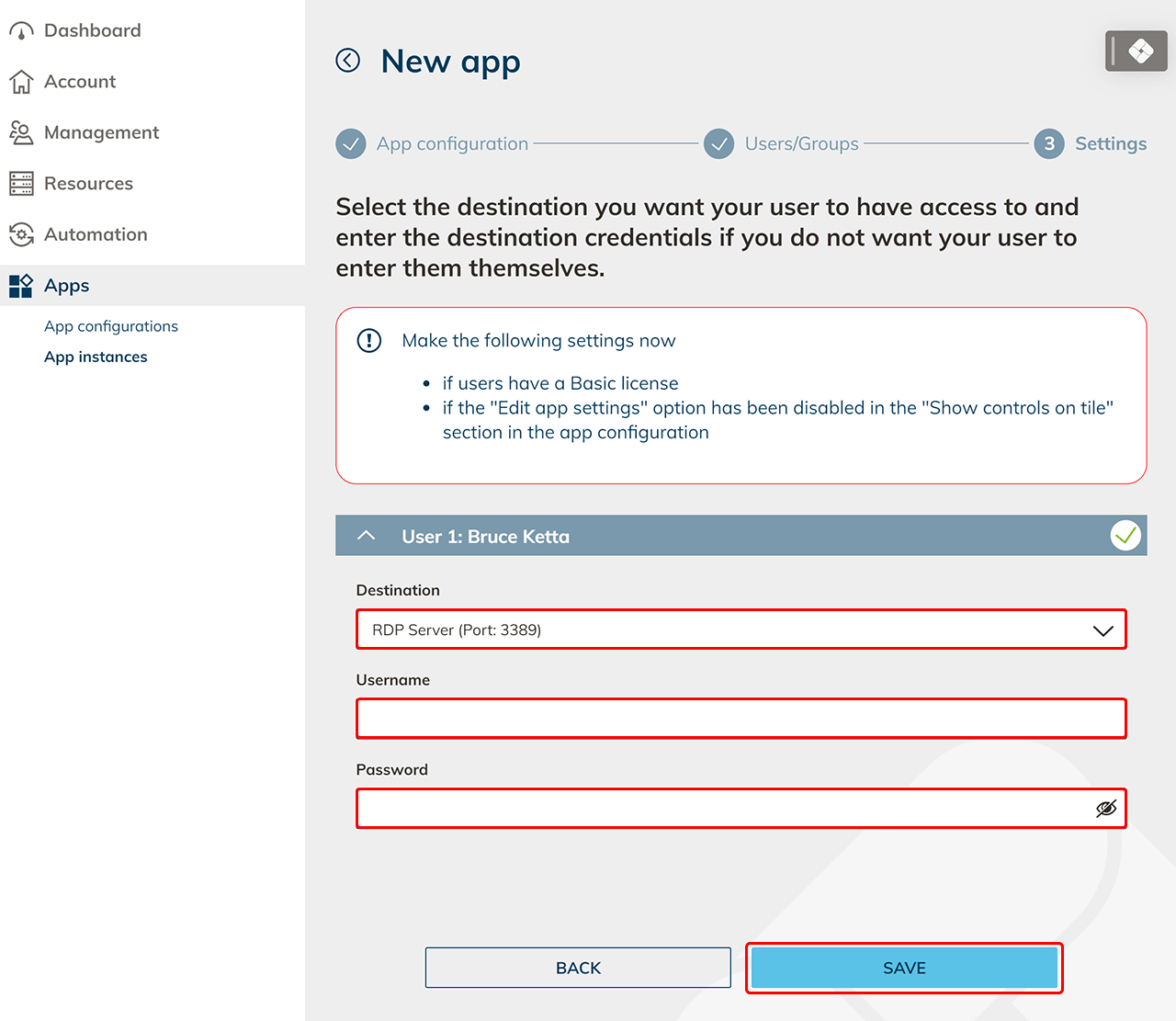This screenshot has width=1176, height=1021.
Task: Click the Apps tiles icon
Action: pos(21,286)
